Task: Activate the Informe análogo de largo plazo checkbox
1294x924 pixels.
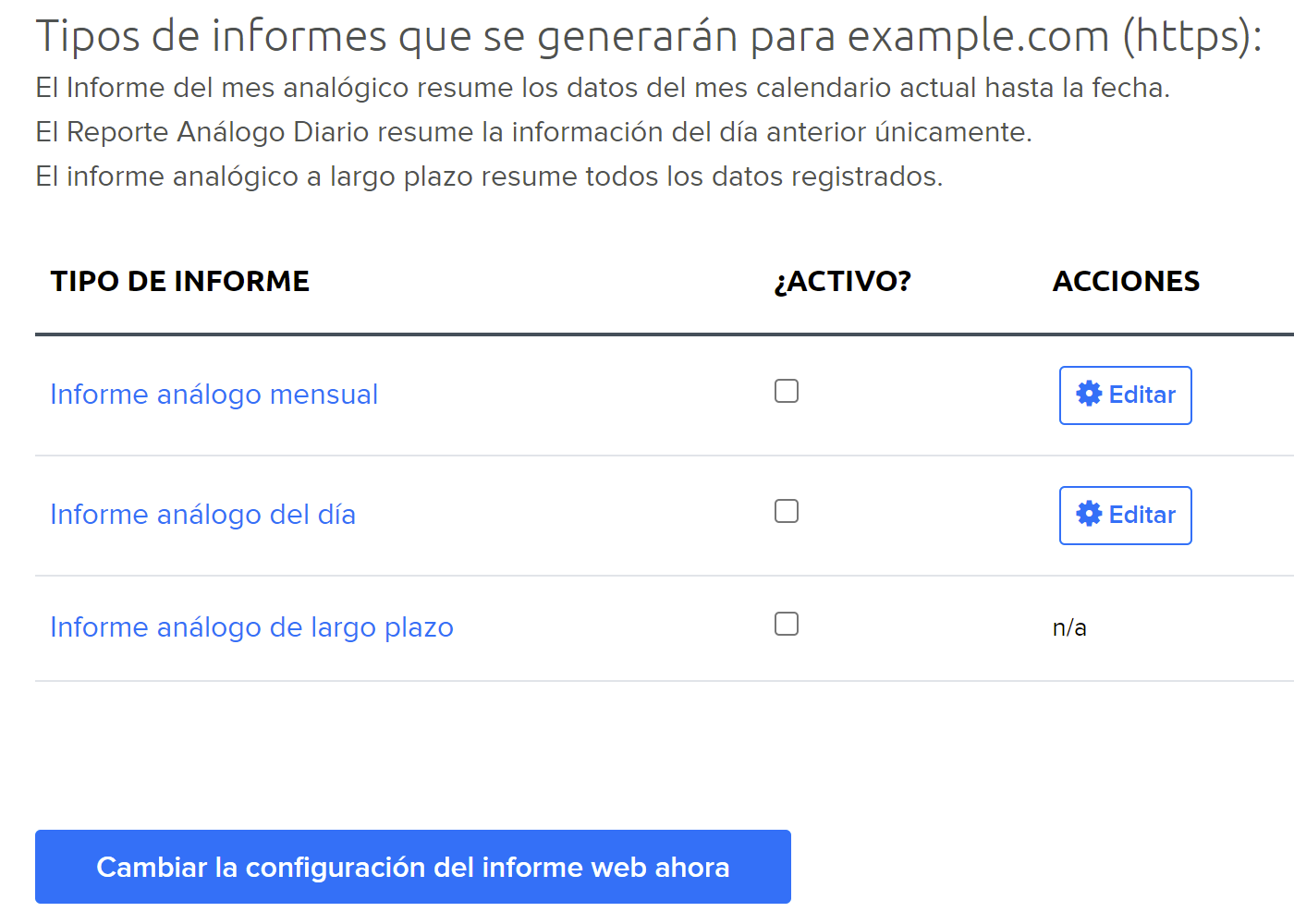Action: coord(787,624)
